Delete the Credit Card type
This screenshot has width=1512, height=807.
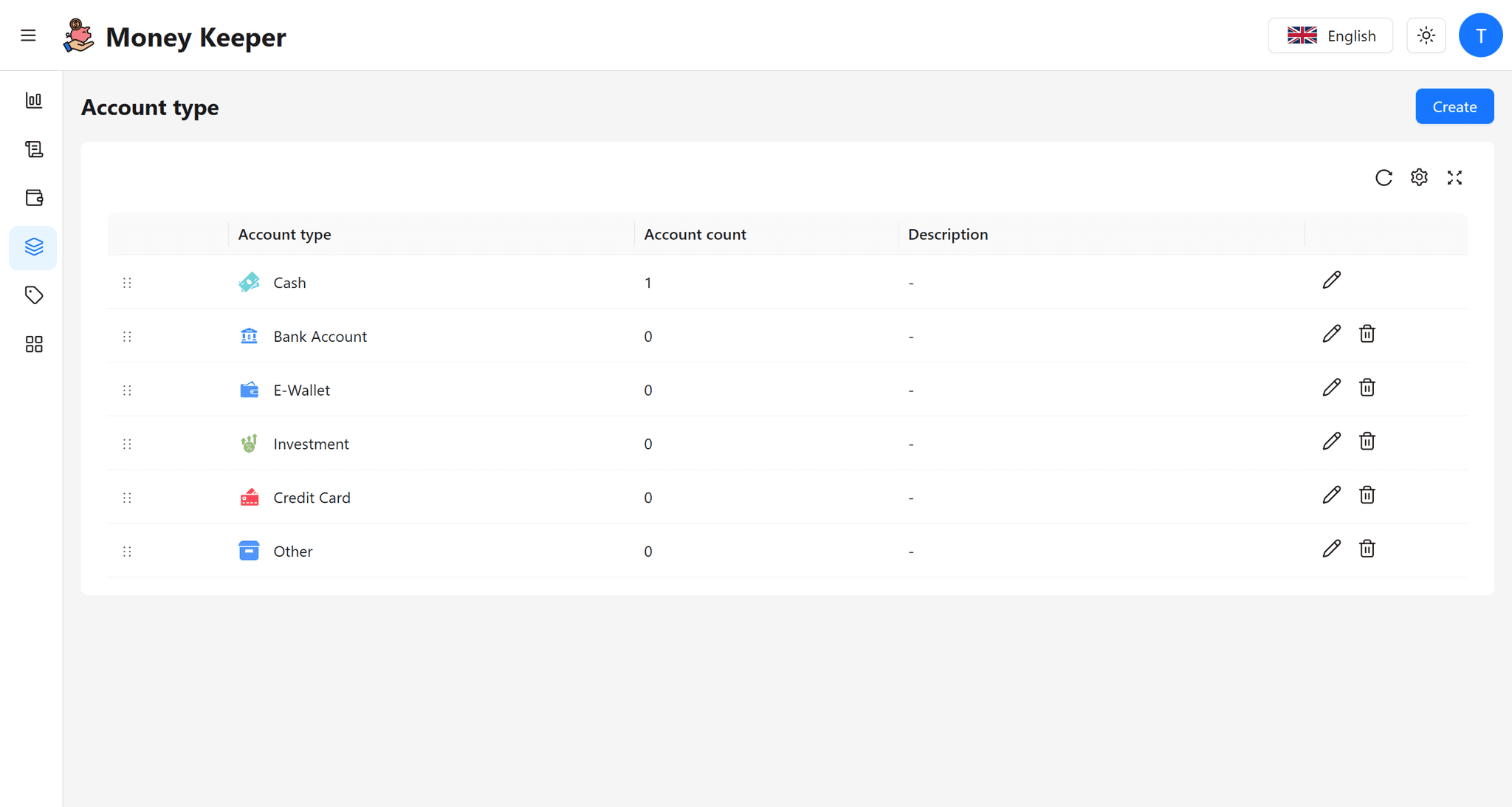pos(1367,495)
